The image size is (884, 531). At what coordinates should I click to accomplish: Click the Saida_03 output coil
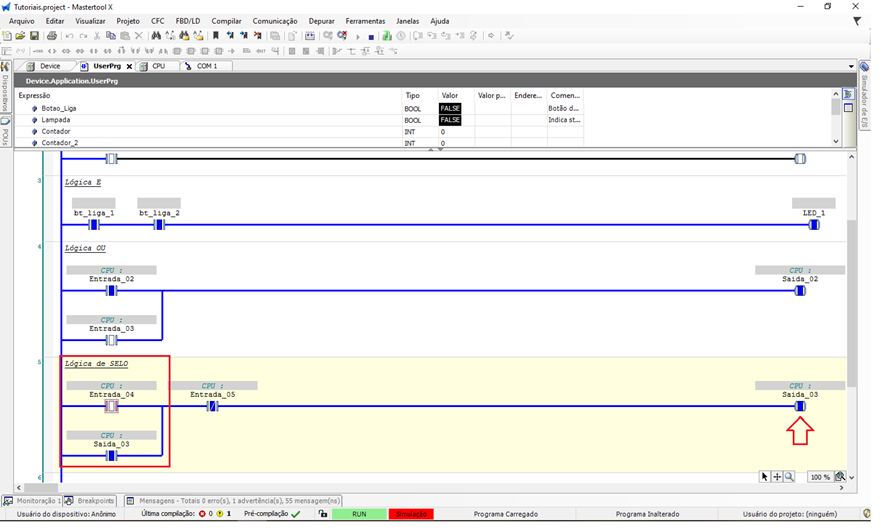point(800,407)
